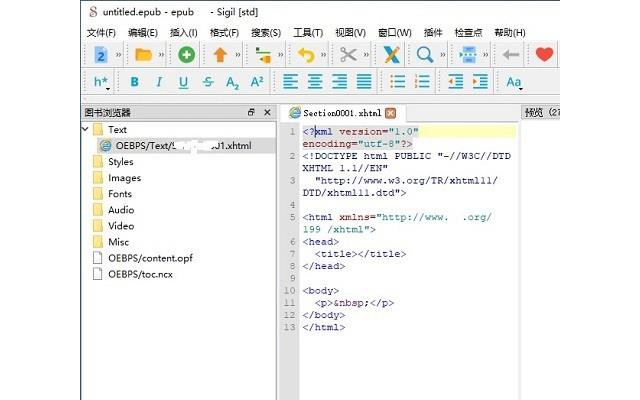The image size is (640, 400).
Task: Expand more items after up arrow icon
Action: [x=238, y=54]
